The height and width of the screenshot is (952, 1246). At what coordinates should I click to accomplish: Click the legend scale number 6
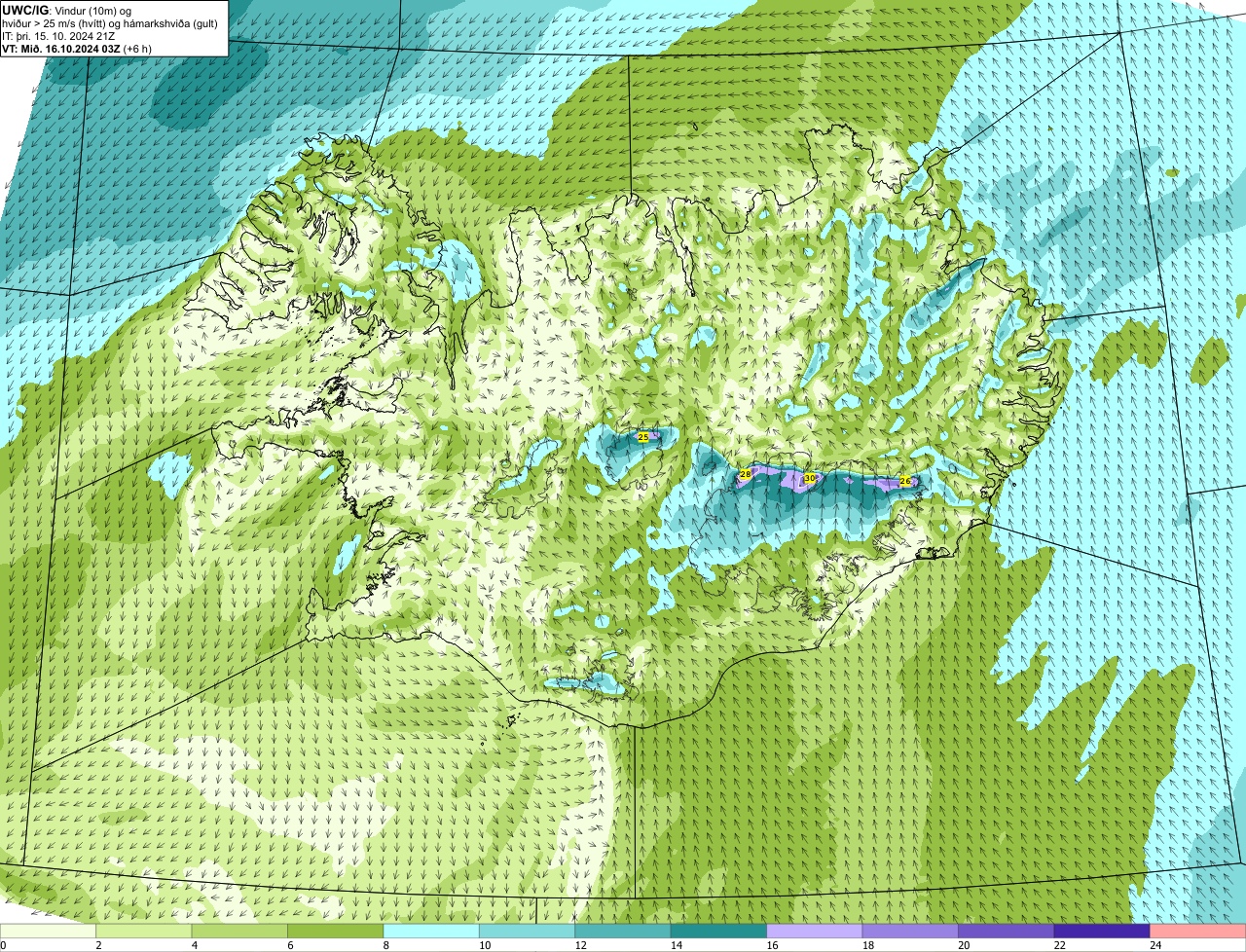click(x=290, y=945)
